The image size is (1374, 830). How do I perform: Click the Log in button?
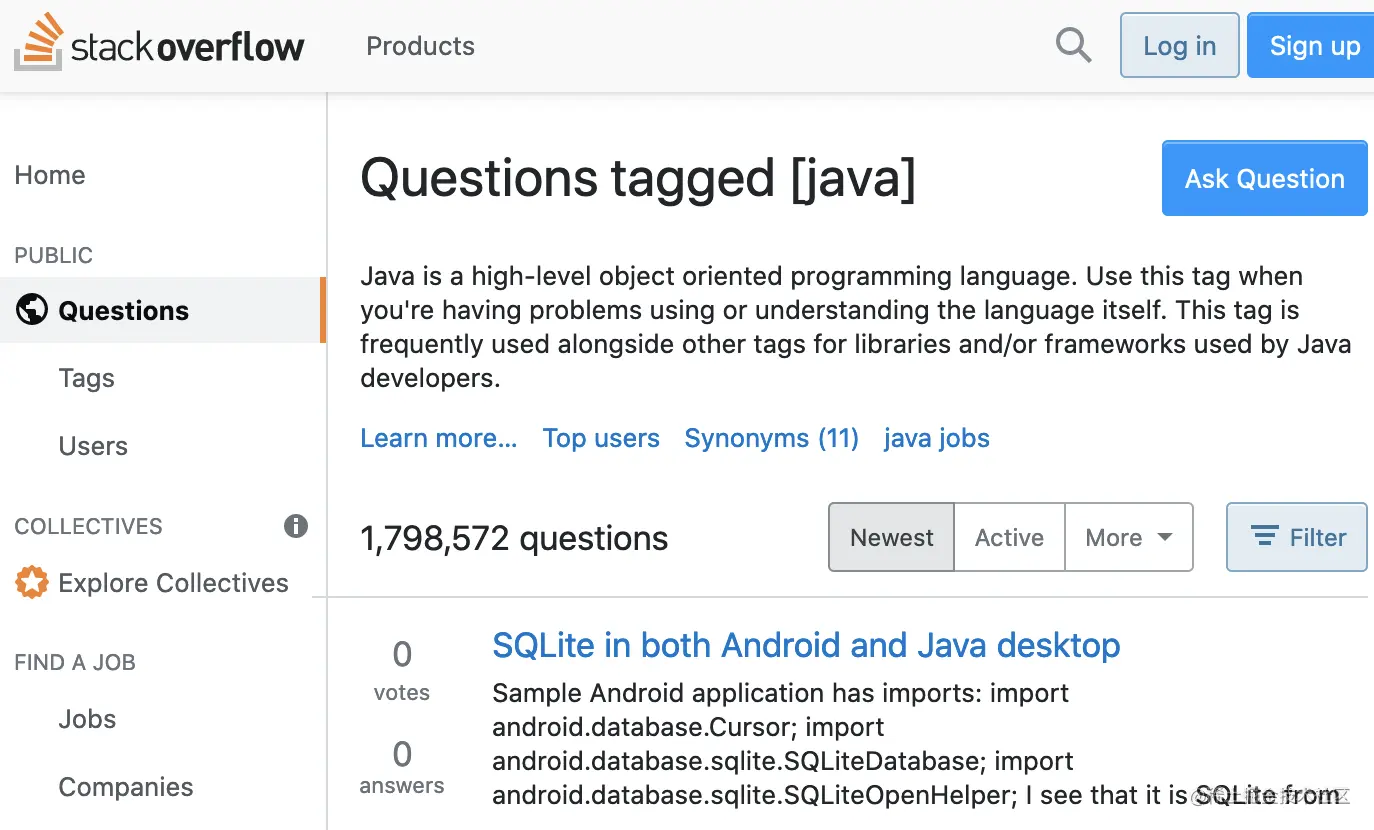[1179, 44]
